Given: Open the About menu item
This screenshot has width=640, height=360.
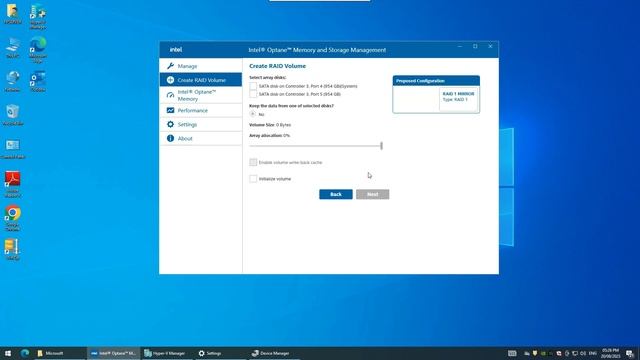Looking at the screenshot, I should click(x=201, y=138).
